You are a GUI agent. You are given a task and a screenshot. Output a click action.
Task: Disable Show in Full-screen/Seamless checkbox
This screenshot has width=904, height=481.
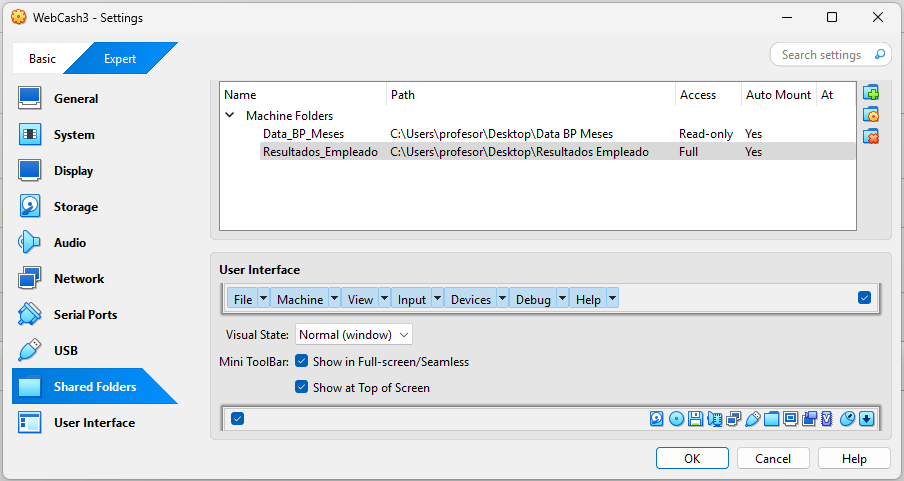click(x=301, y=361)
